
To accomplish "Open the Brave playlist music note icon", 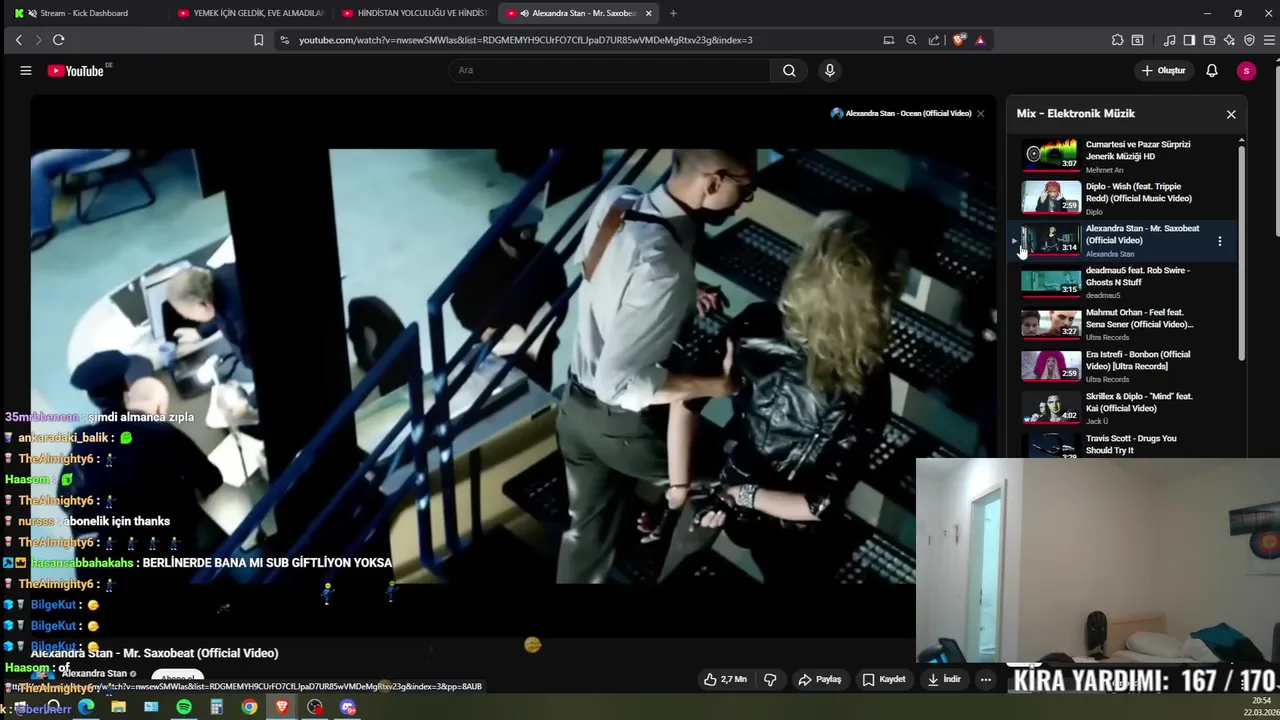I will tap(1169, 40).
